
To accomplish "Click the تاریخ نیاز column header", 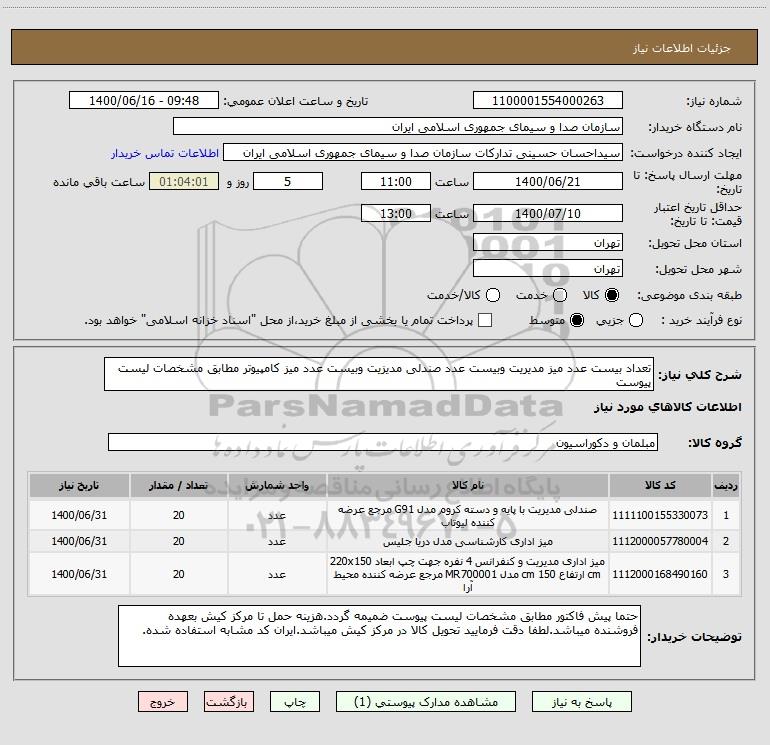I will 79,486.
